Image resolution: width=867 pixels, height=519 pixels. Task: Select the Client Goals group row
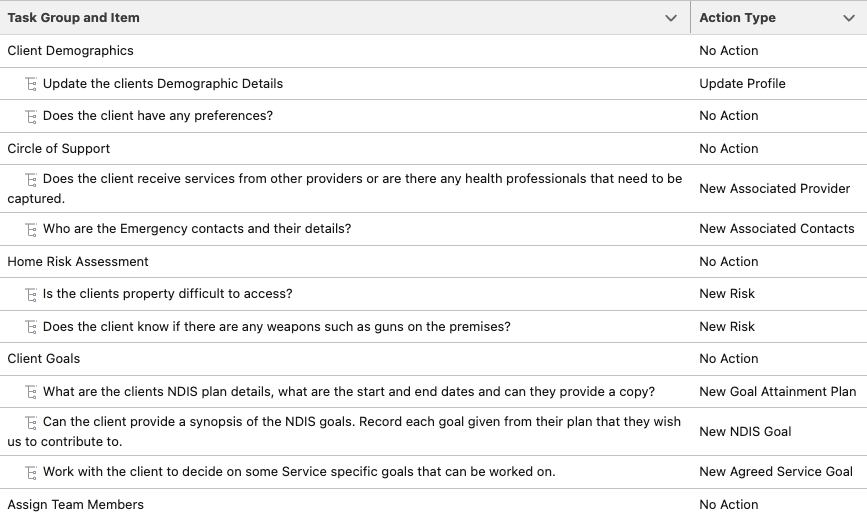(44, 359)
